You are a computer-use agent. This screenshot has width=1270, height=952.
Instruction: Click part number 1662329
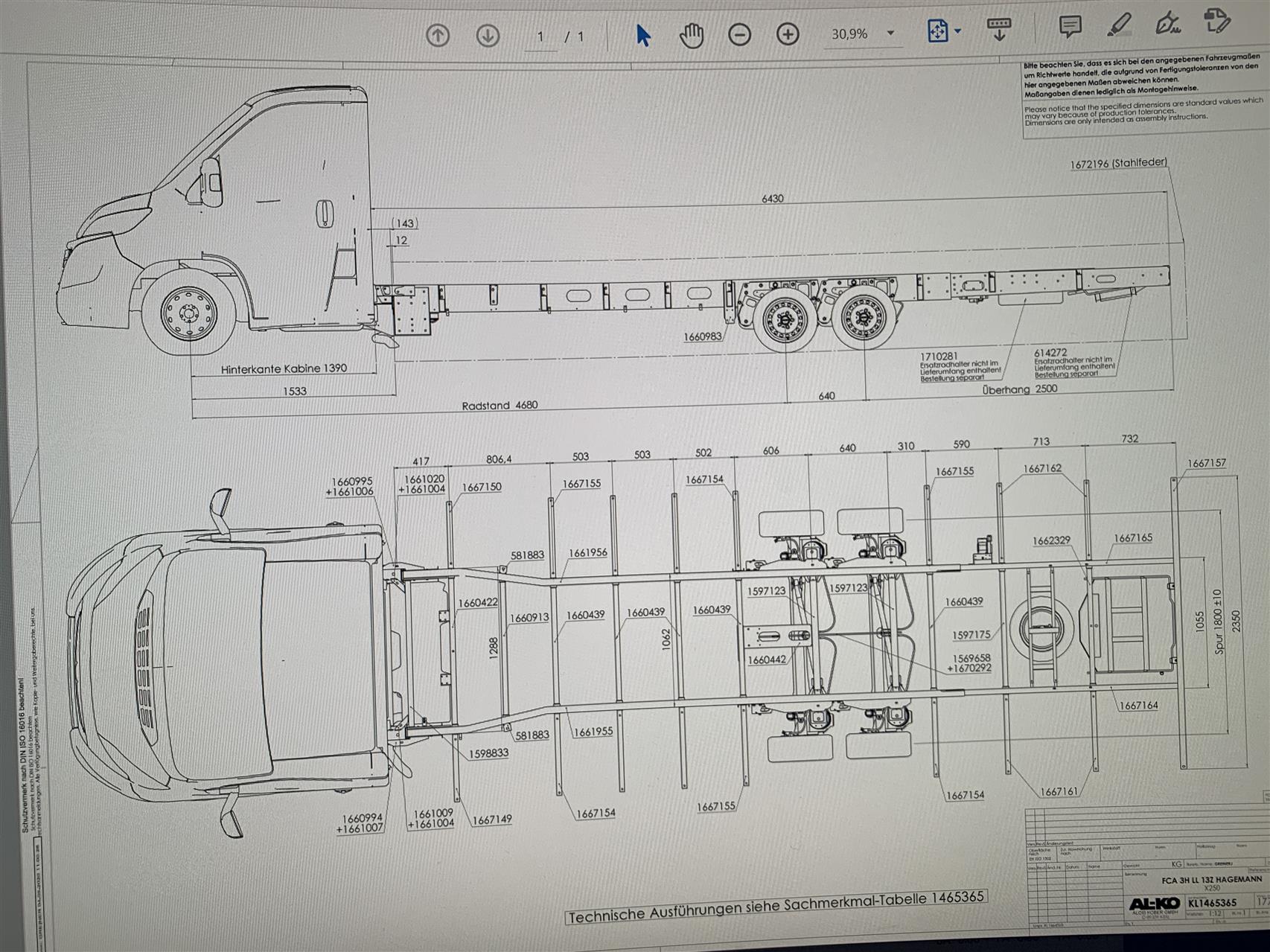click(1051, 540)
